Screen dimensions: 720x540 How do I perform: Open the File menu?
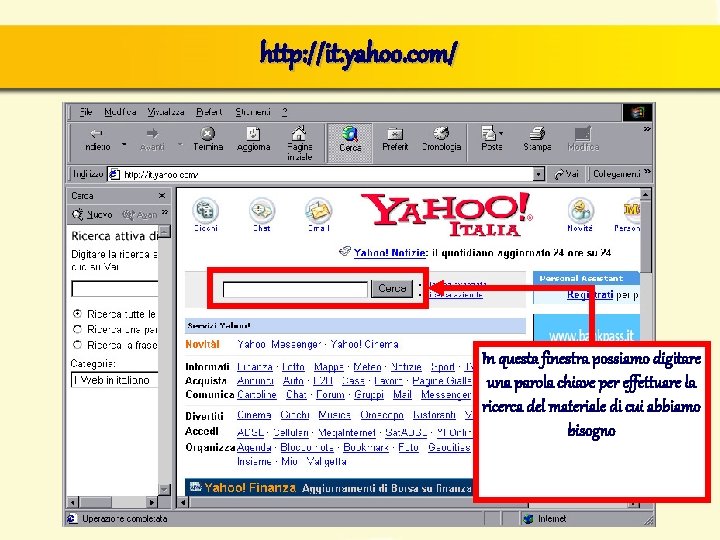tap(86, 112)
